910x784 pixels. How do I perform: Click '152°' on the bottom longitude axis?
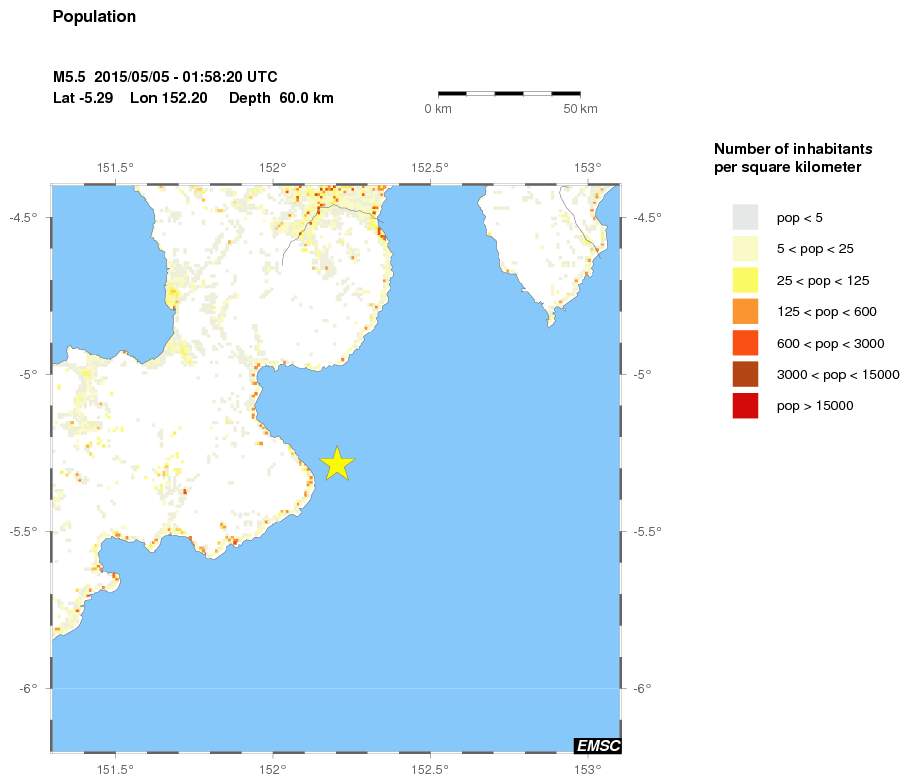click(x=273, y=769)
